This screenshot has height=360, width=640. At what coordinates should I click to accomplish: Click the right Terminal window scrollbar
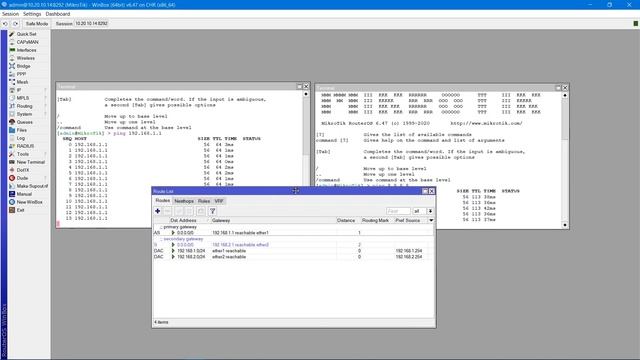tap(565, 159)
